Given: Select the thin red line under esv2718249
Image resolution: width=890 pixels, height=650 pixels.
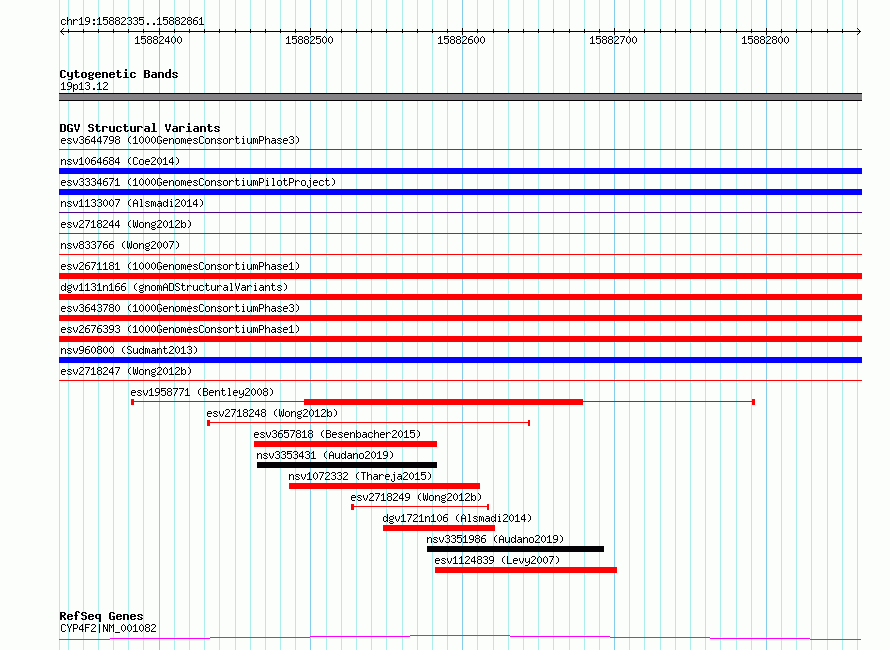Looking at the screenshot, I should click(420, 507).
